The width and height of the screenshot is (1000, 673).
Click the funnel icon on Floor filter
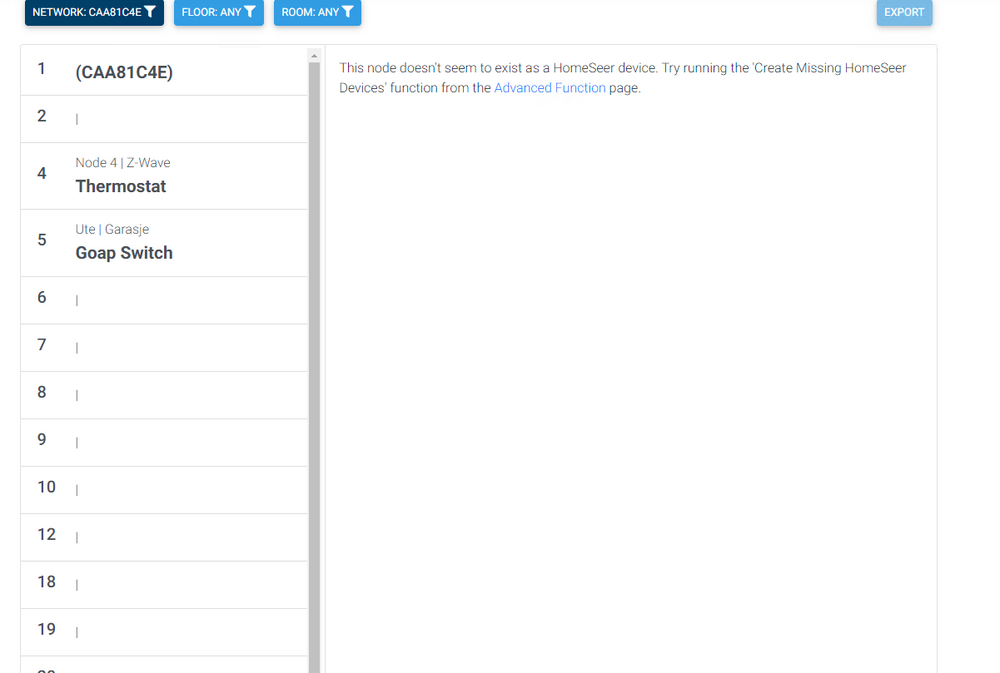[250, 12]
